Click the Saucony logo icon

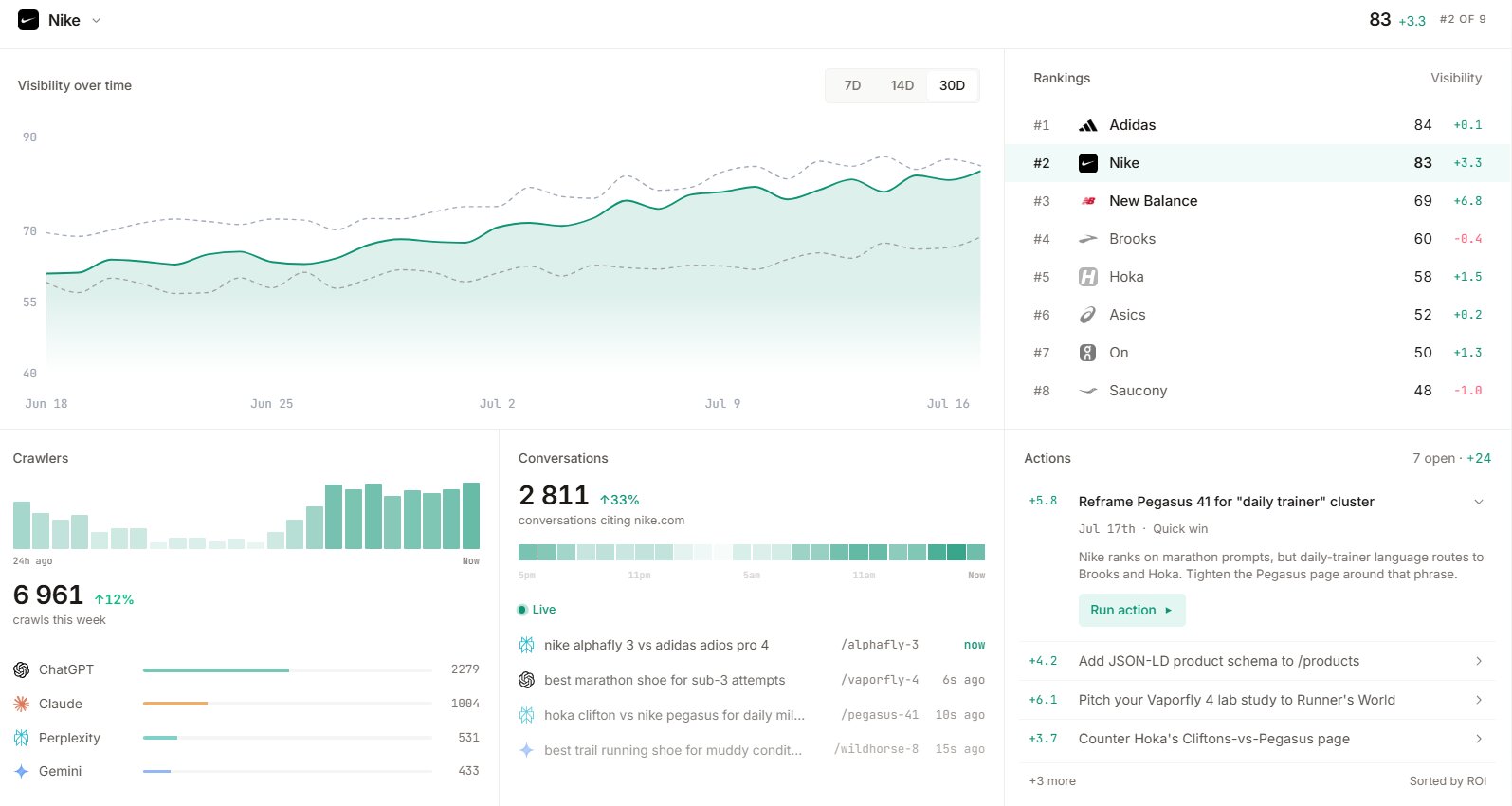[1088, 391]
